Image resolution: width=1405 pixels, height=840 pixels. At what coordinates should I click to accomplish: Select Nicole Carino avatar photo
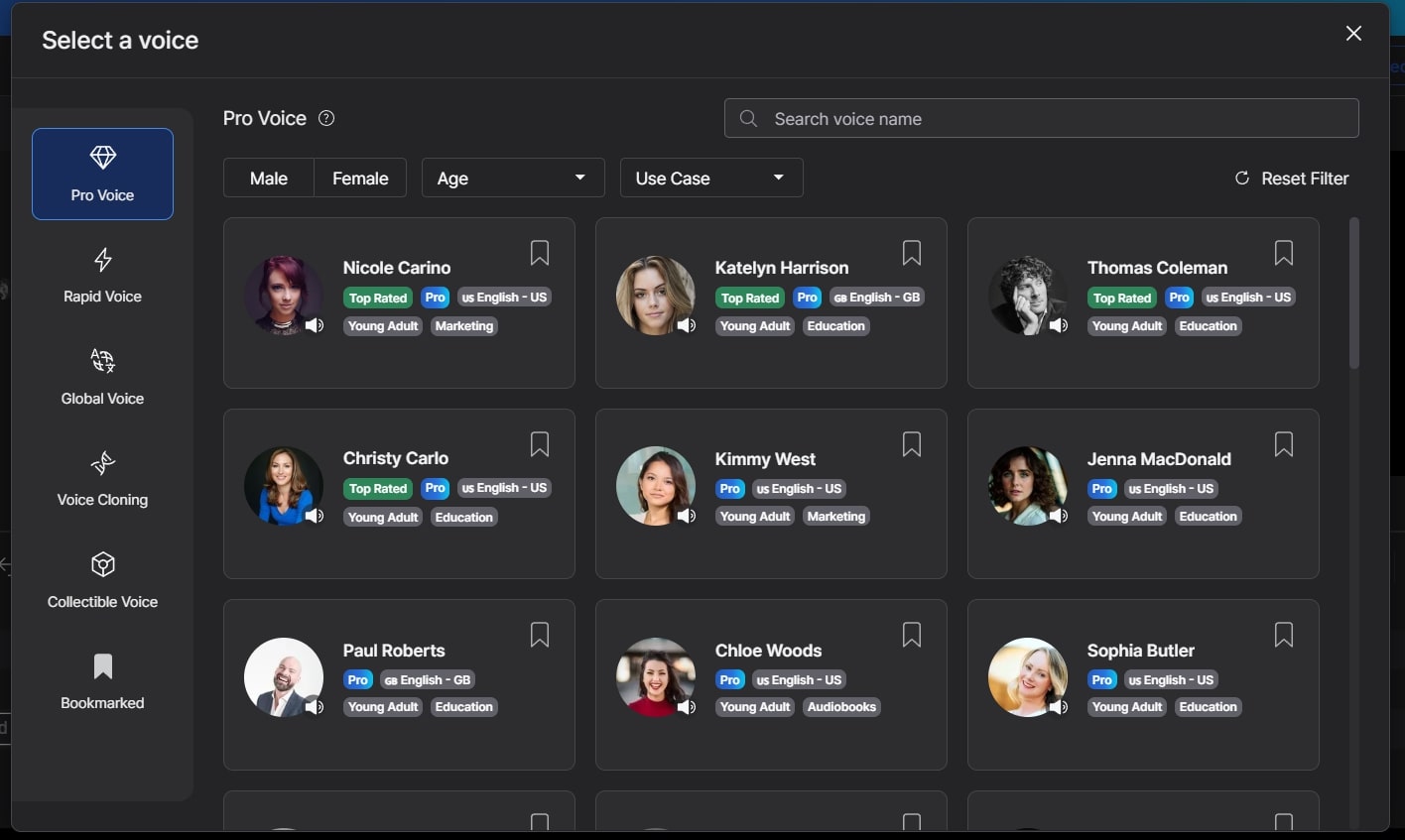284,296
